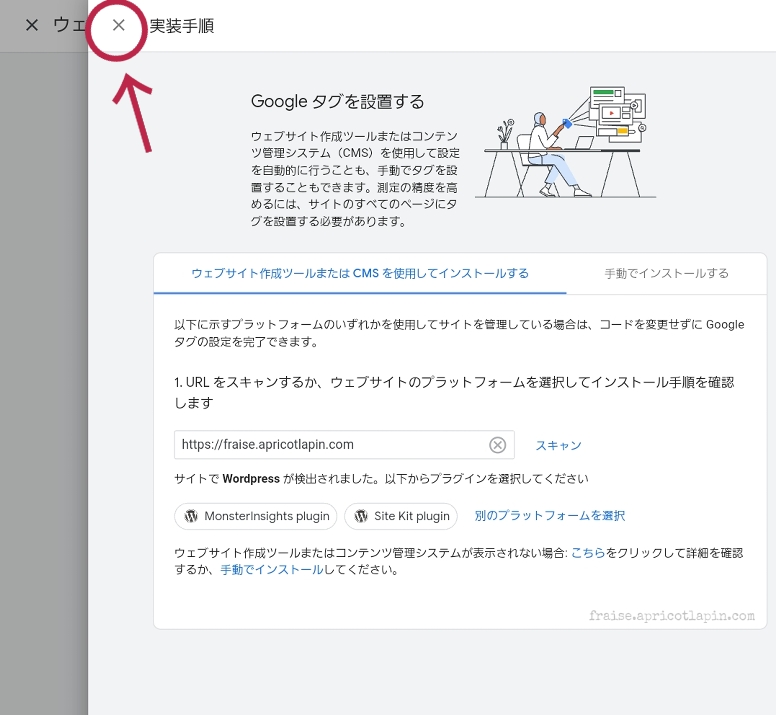Click the スキャン button

[x=558, y=445]
